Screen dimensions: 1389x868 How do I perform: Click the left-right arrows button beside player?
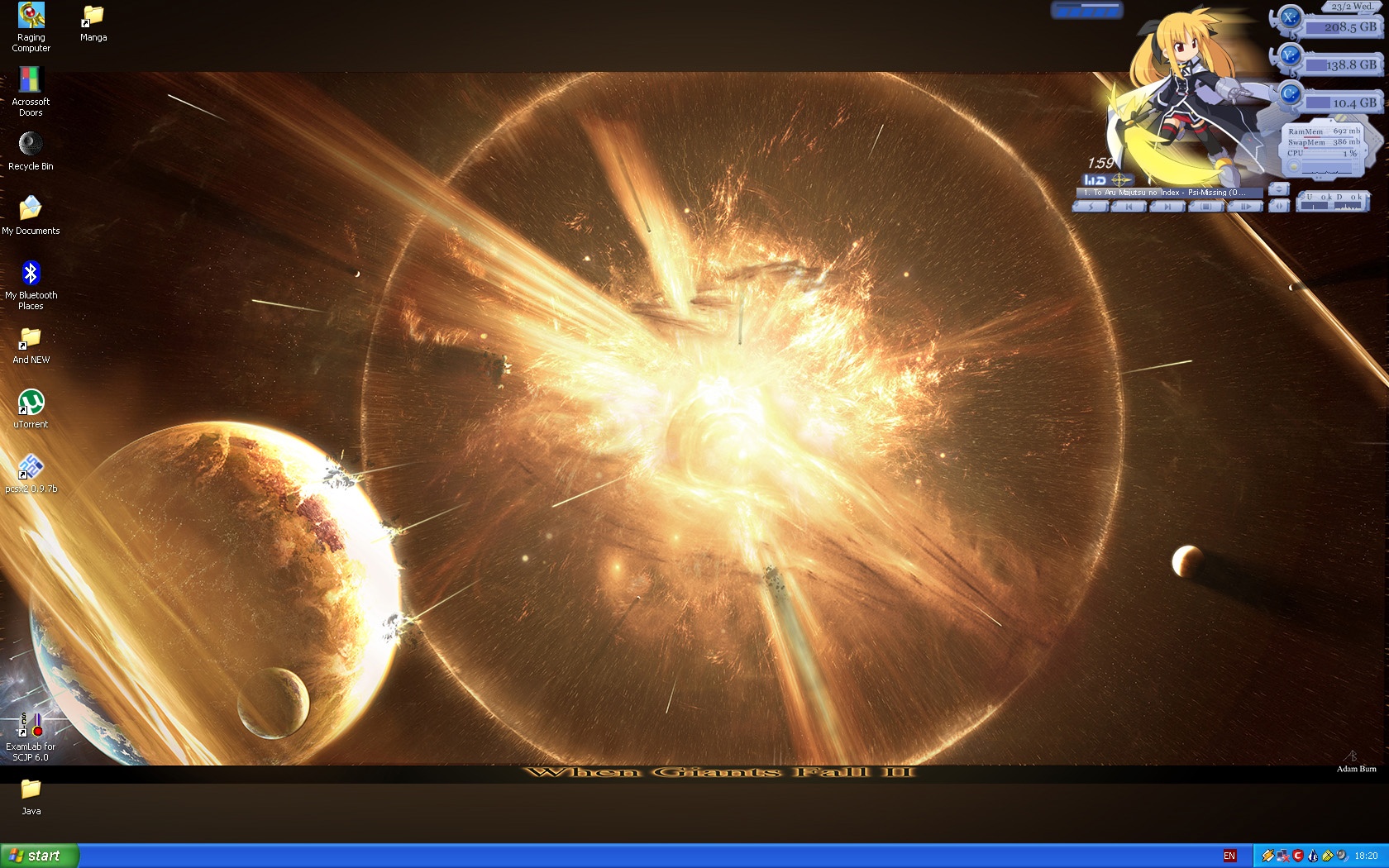point(1279,206)
